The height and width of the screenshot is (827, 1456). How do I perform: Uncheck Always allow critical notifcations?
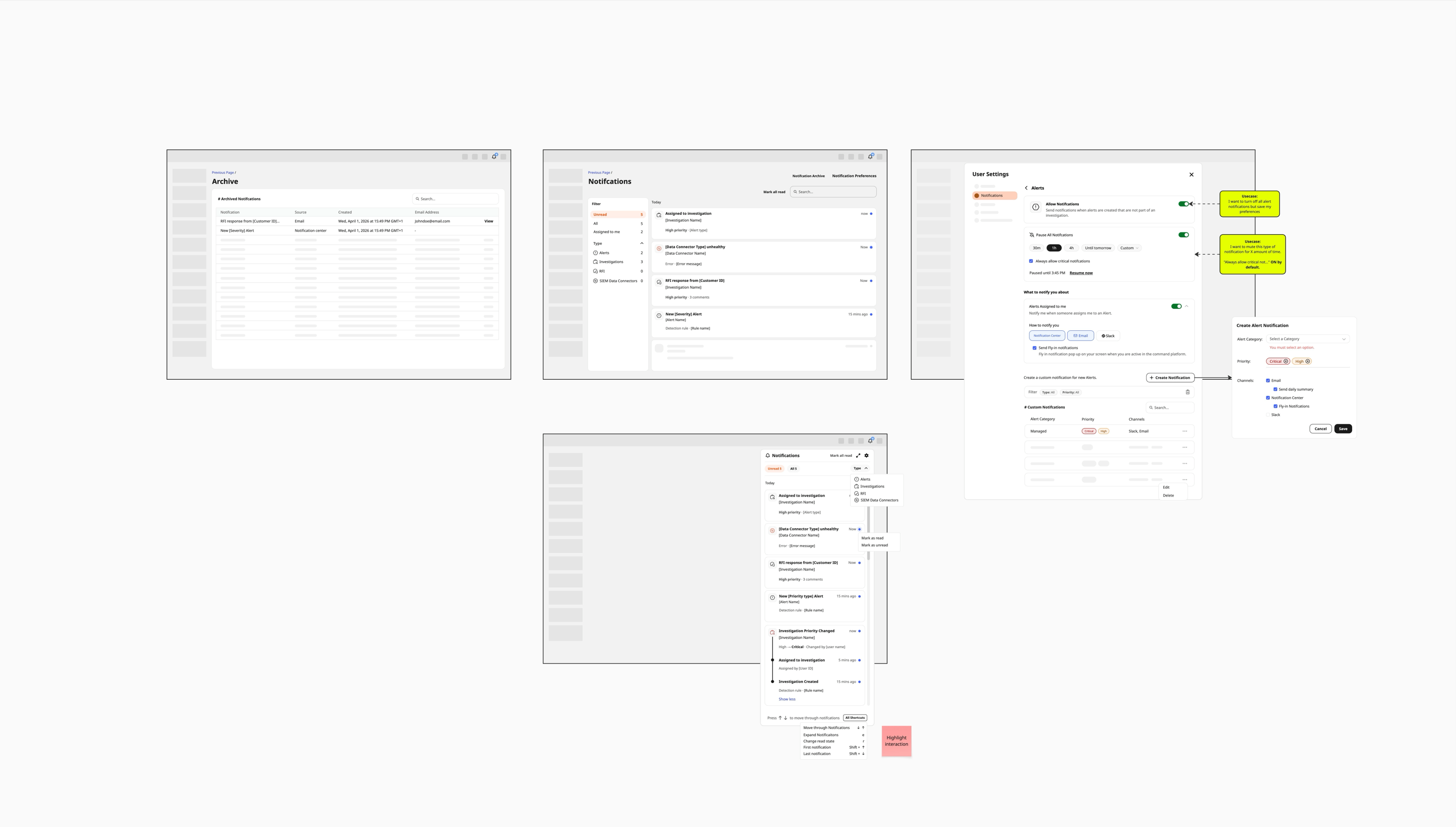click(1031, 261)
